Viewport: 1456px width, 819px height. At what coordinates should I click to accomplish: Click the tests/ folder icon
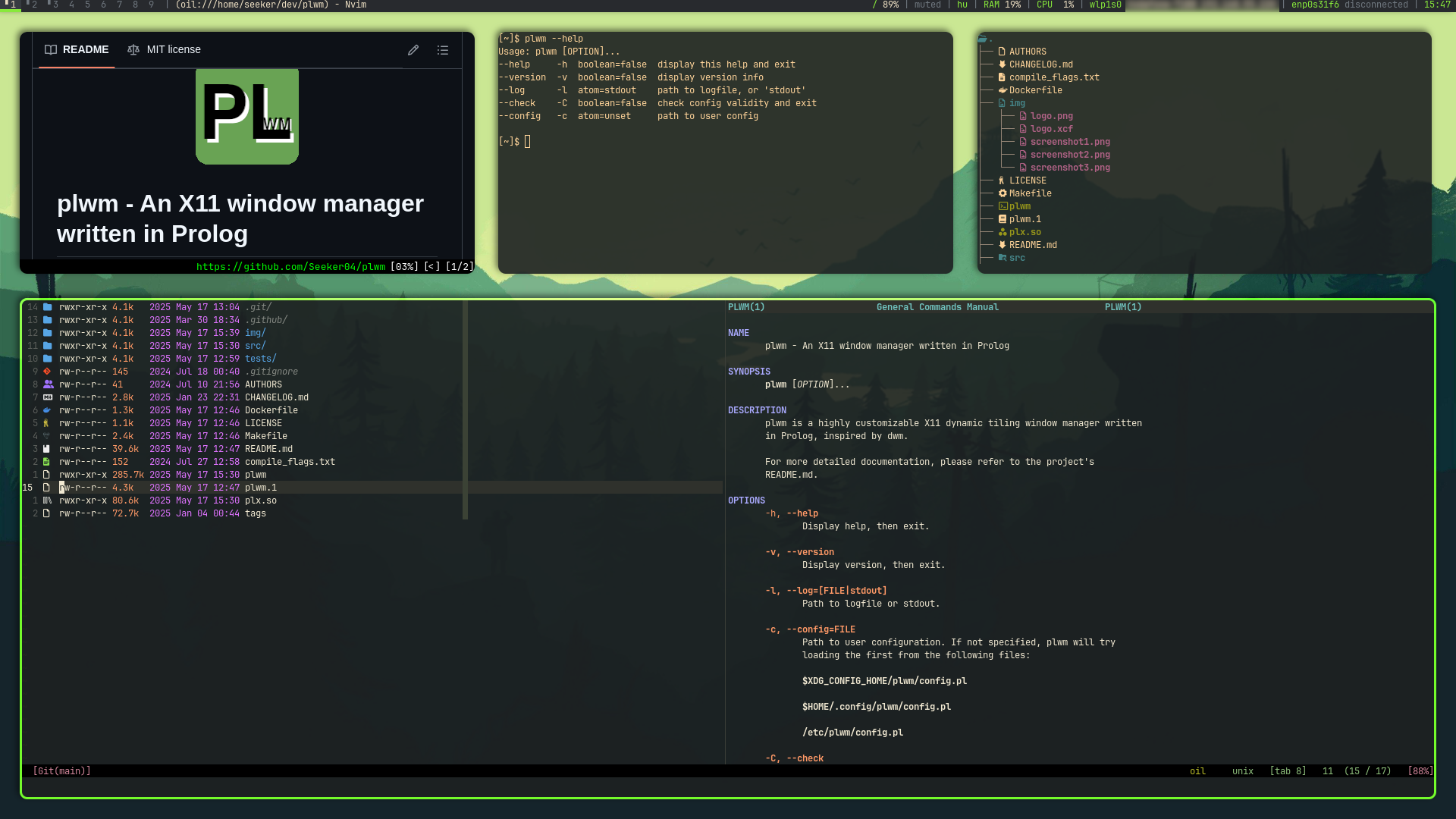click(x=47, y=359)
